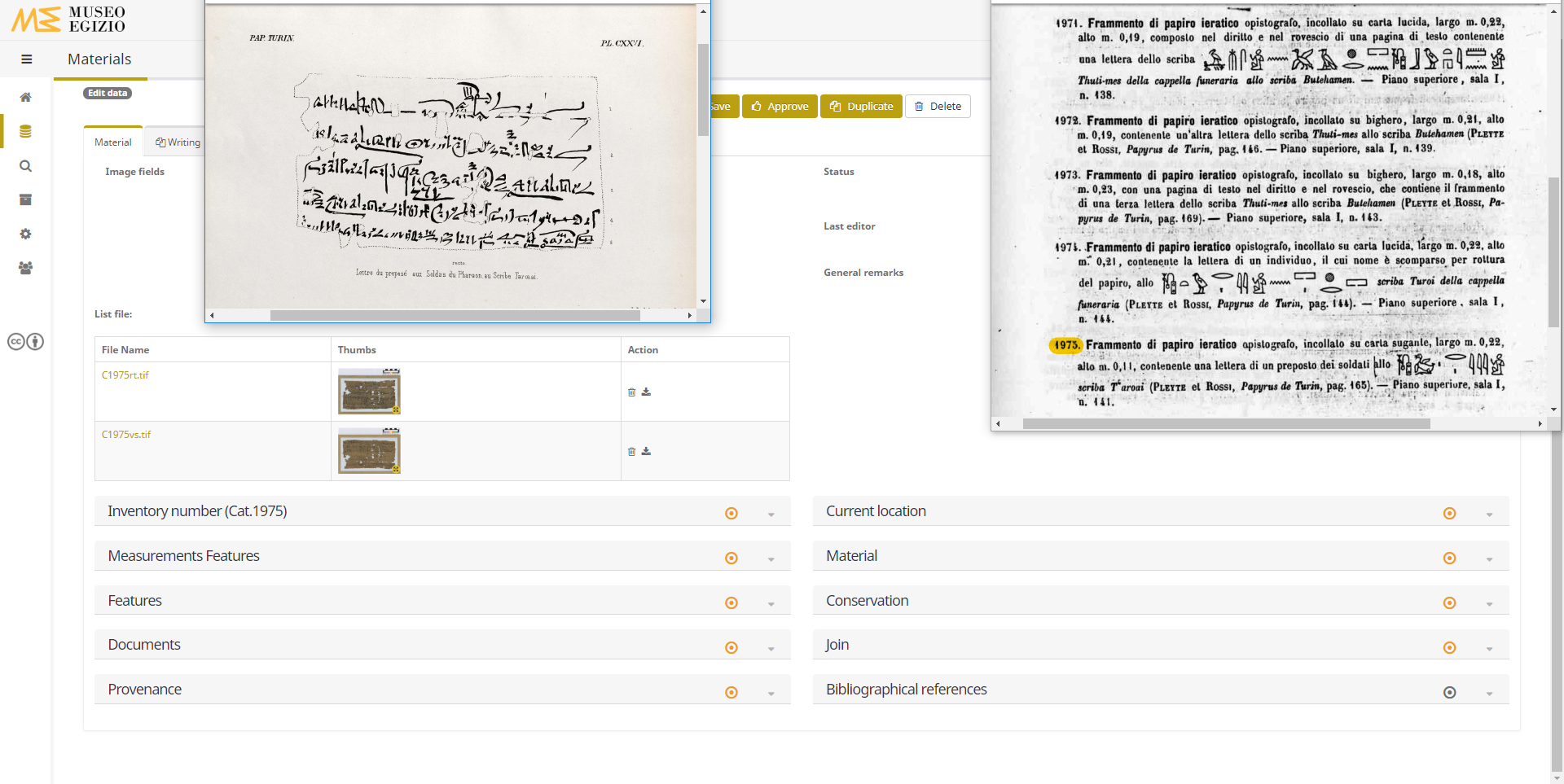Download file C1975rt.tif
The height and width of the screenshot is (784, 1564).
coord(646,392)
